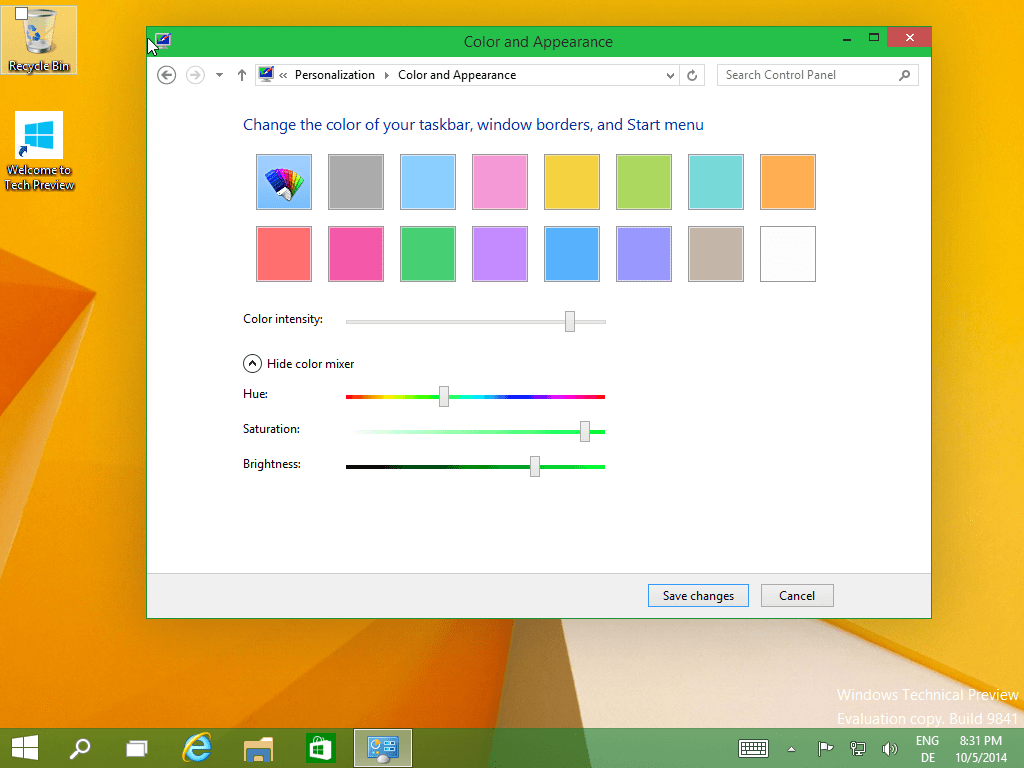Image resolution: width=1024 pixels, height=768 pixels.
Task: Collapse the Hide color mixer expander
Action: click(253, 364)
